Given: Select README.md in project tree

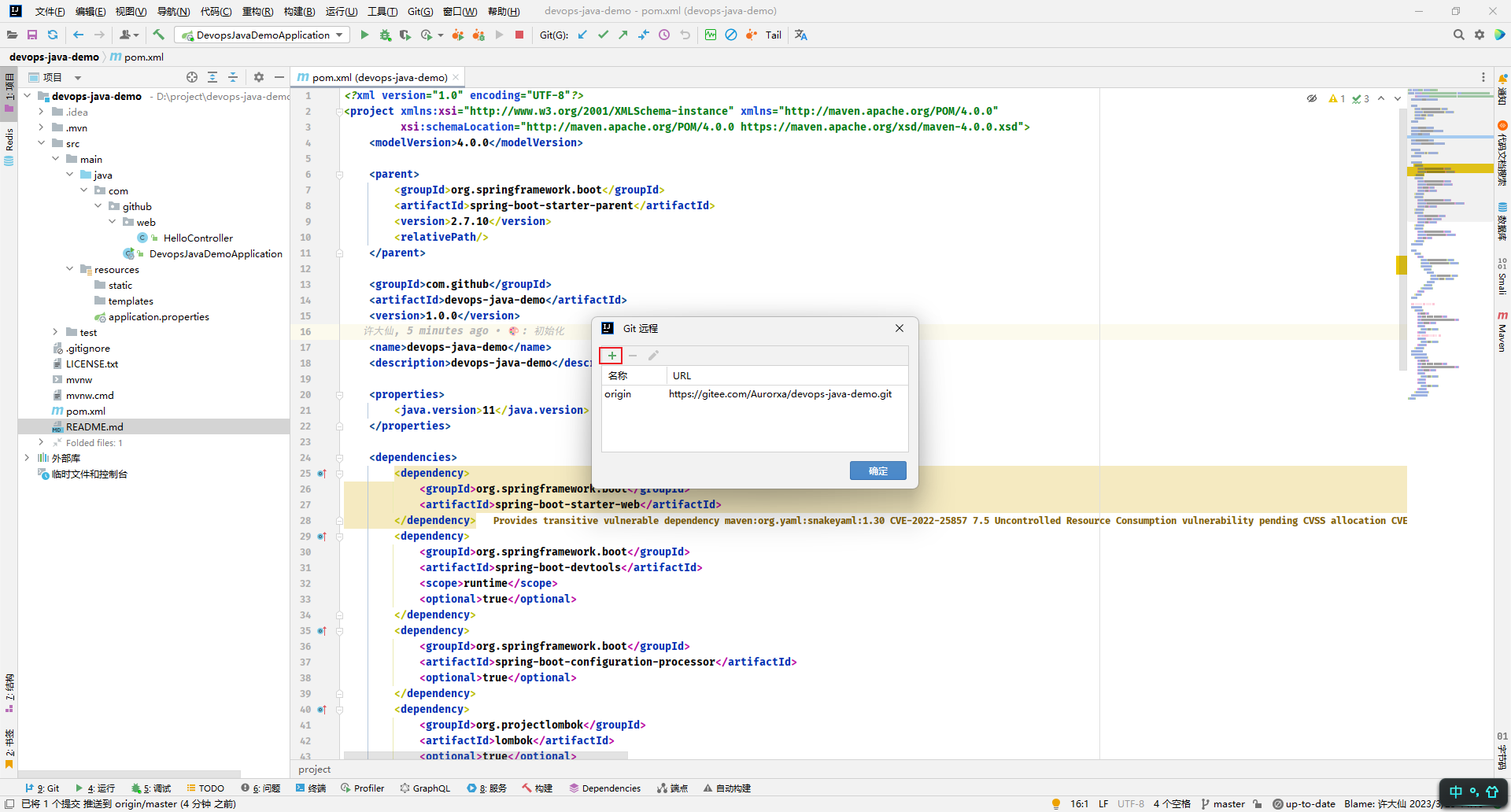Looking at the screenshot, I should 94,426.
